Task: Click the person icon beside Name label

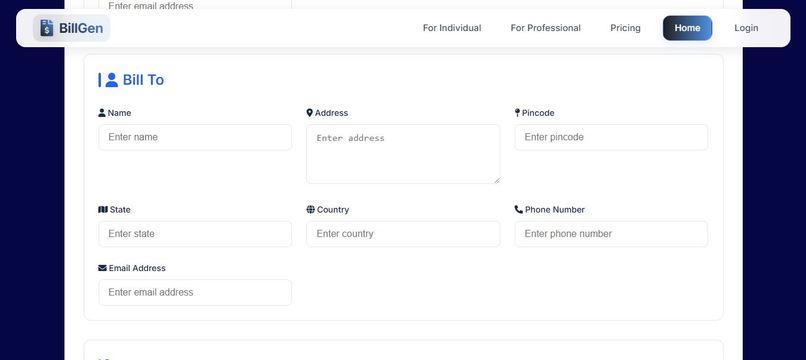Action: coord(102,113)
